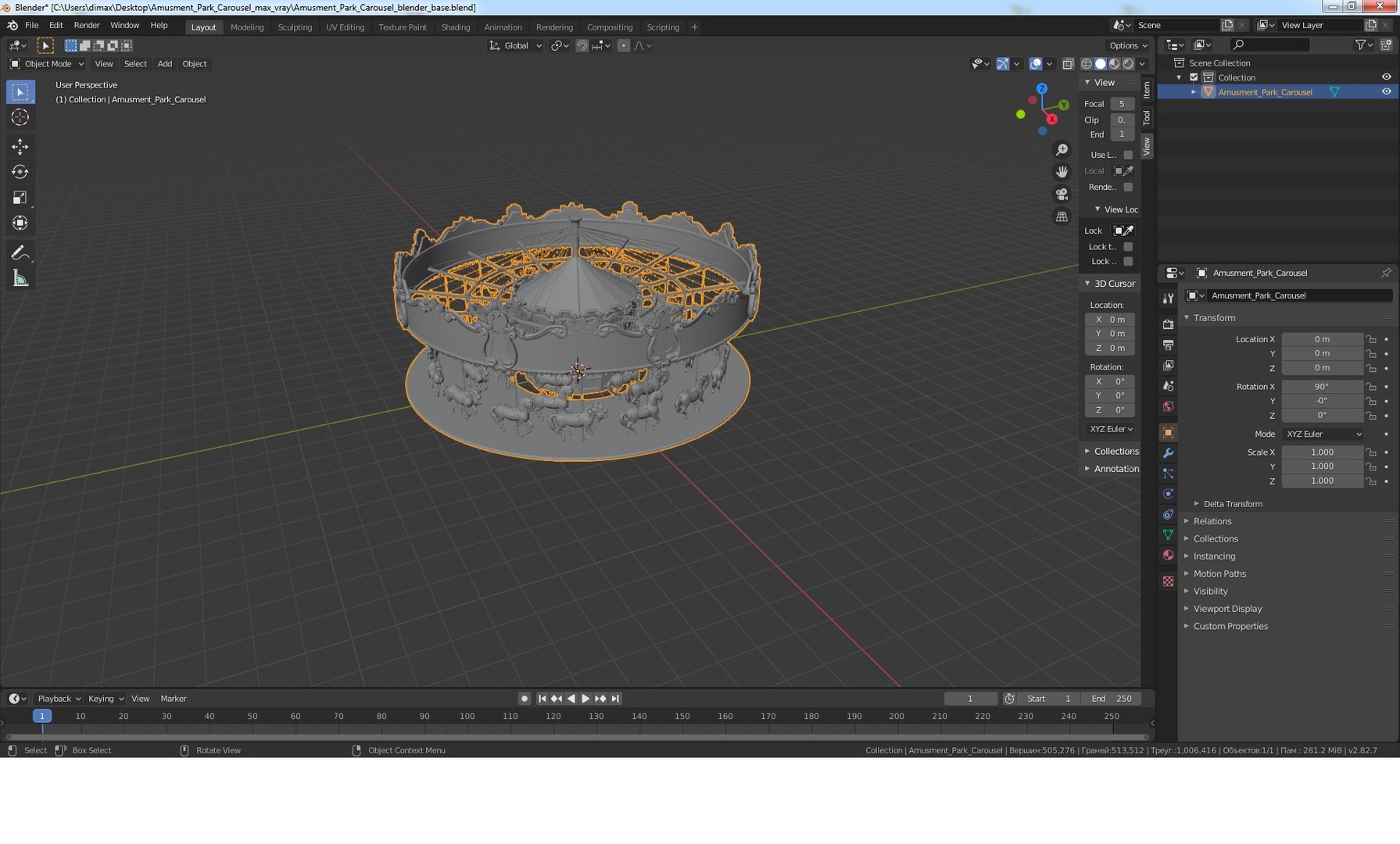
Task: Click the Scale X value field
Action: pos(1323,452)
